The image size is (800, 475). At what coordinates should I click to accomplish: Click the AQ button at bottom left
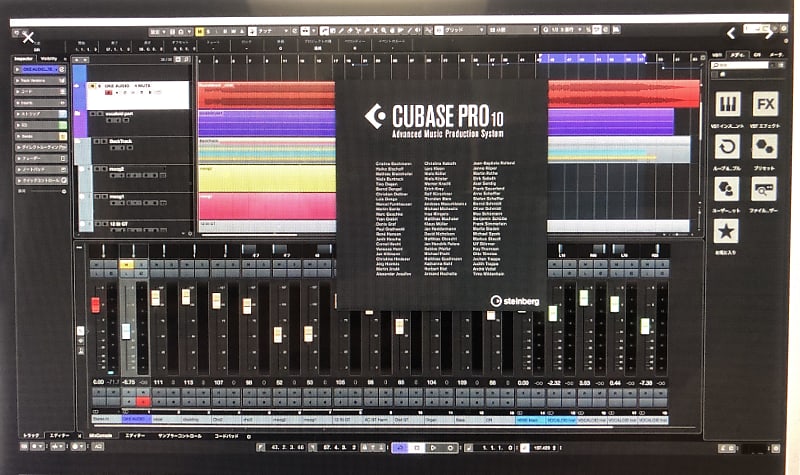(98, 446)
